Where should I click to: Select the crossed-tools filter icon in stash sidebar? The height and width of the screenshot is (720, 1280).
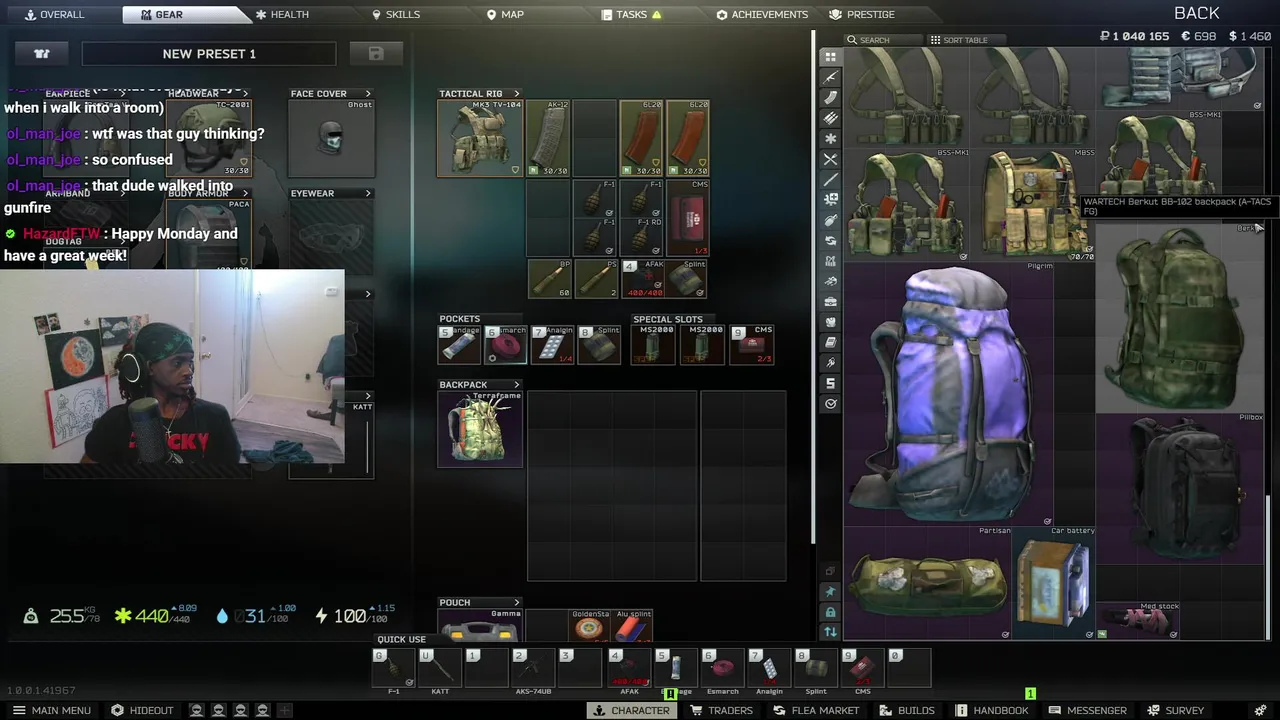tap(830, 159)
